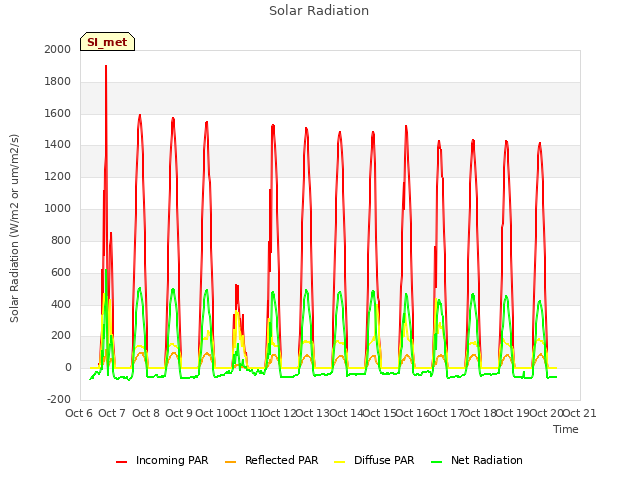640x480 pixels.
Task: Click the 600 y-axis tick label
Action: [61, 272]
